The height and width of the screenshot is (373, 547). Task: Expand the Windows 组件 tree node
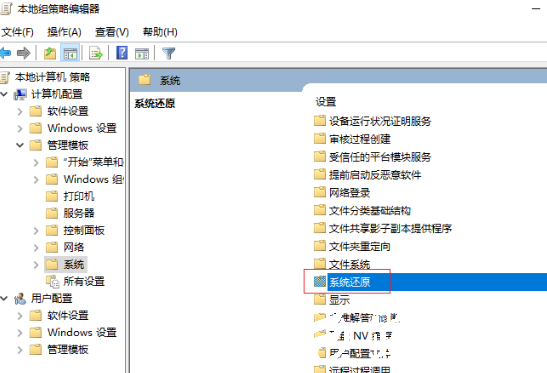tap(36, 179)
